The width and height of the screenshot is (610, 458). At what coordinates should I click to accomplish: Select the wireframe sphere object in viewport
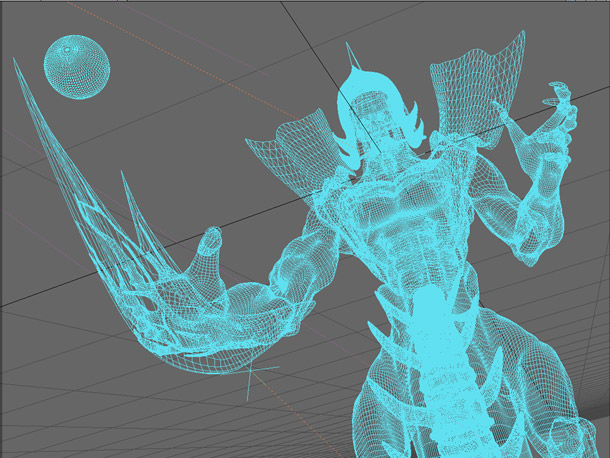[x=77, y=67]
